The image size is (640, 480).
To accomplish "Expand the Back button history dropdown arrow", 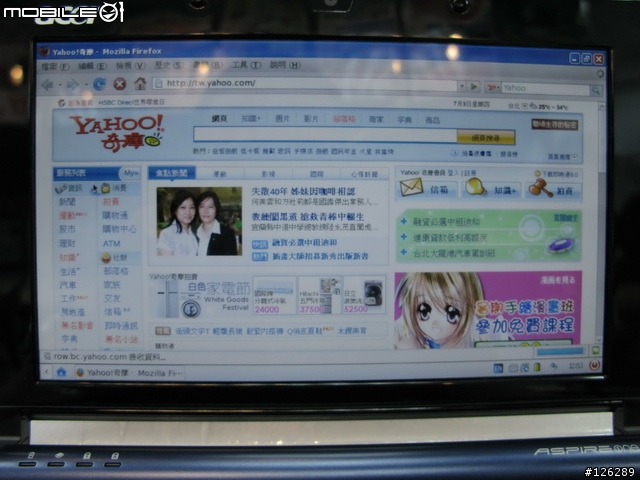I will coord(60,85).
